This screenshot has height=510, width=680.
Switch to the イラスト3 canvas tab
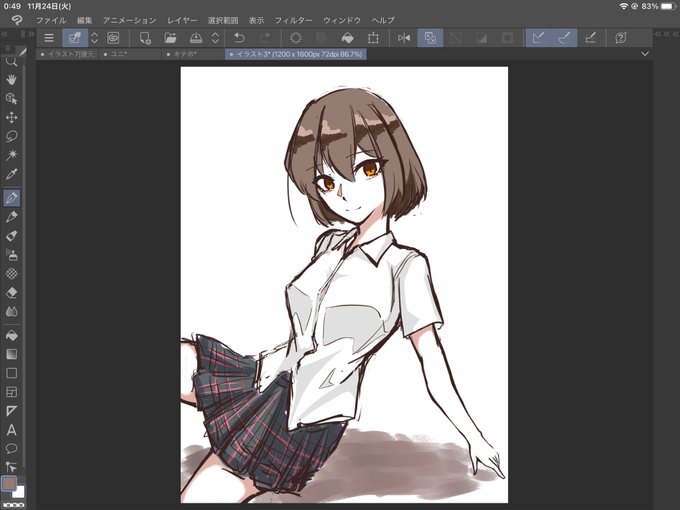296,54
